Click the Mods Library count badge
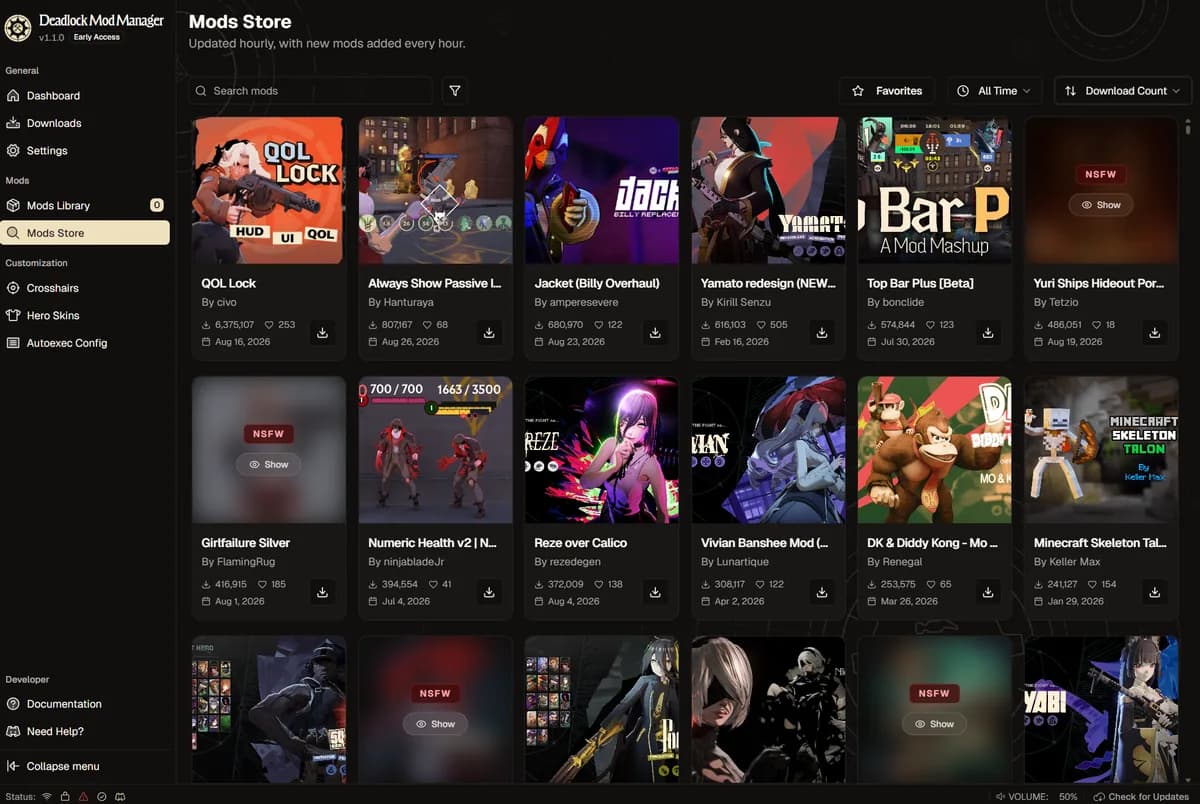Viewport: 1200px width, 804px height. tap(157, 205)
